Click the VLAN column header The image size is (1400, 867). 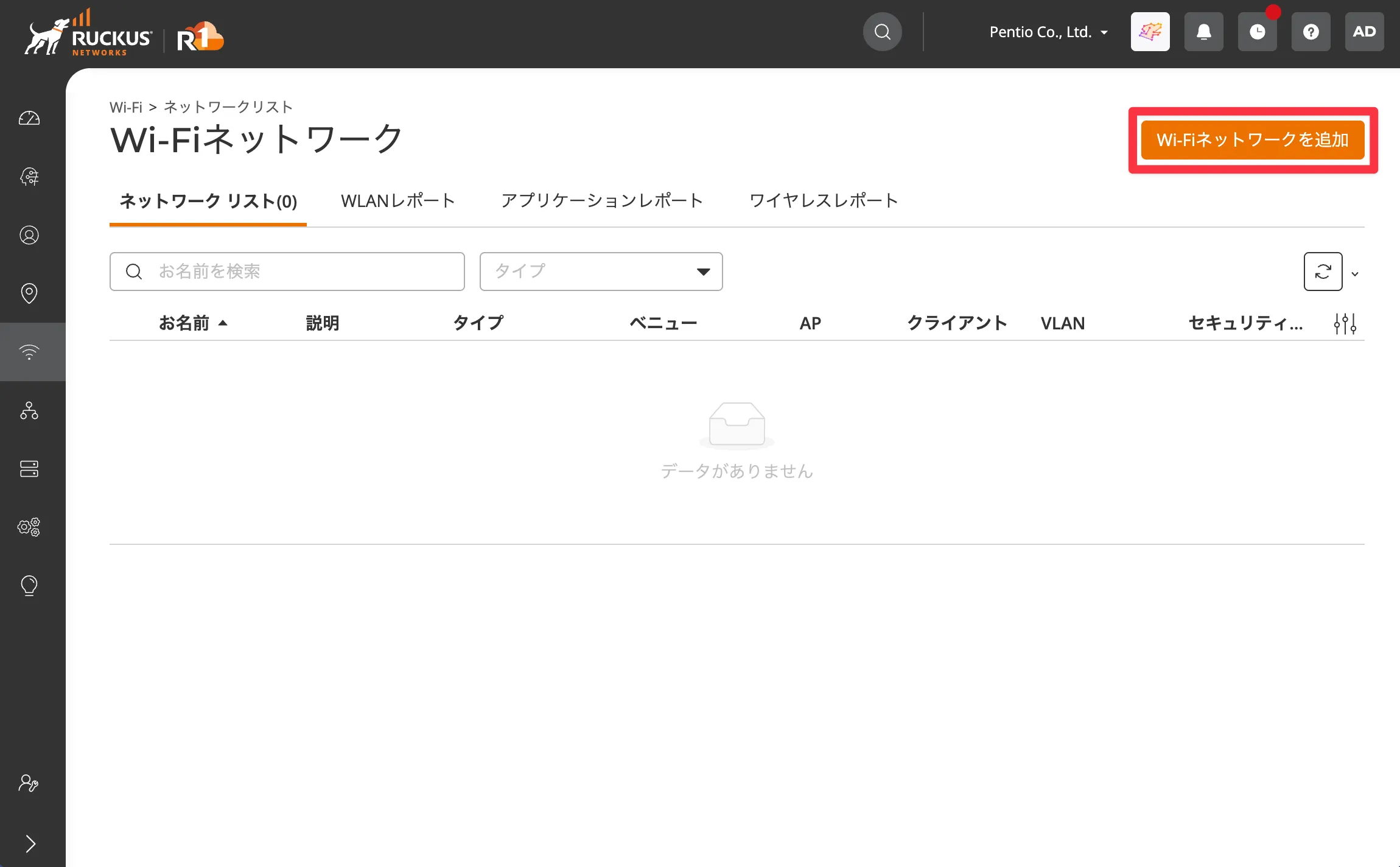[x=1063, y=323]
